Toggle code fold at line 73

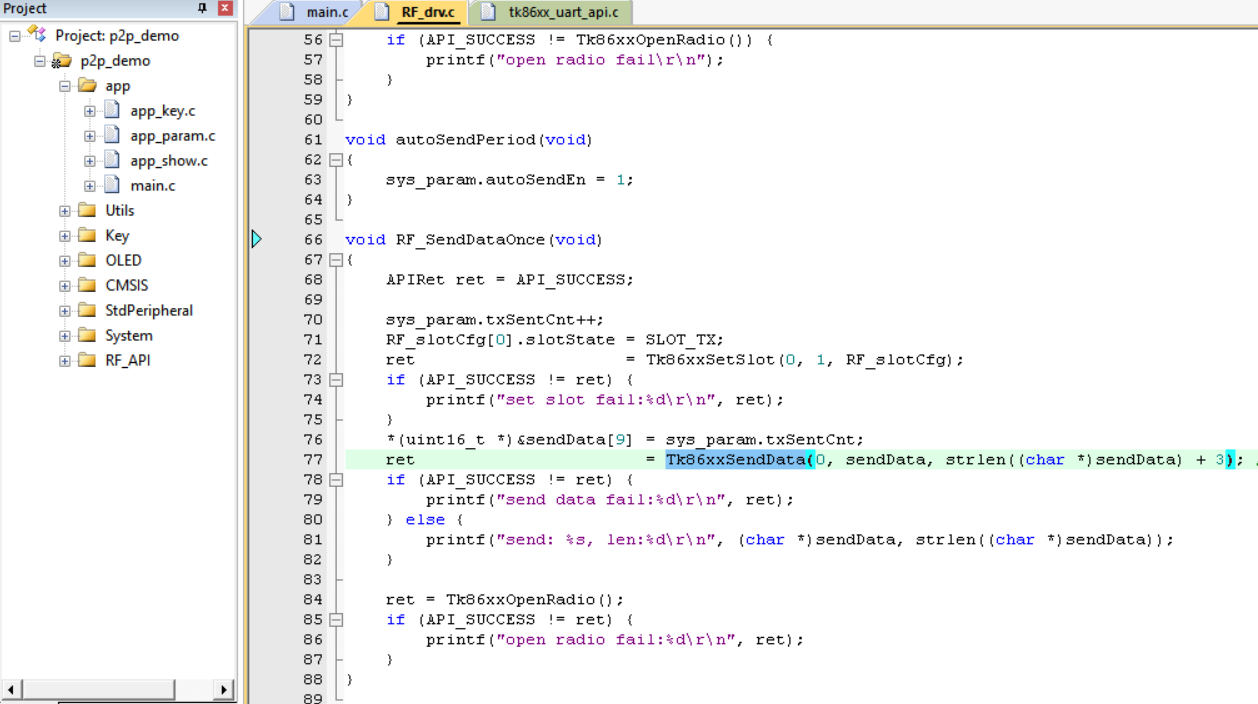(x=336, y=380)
